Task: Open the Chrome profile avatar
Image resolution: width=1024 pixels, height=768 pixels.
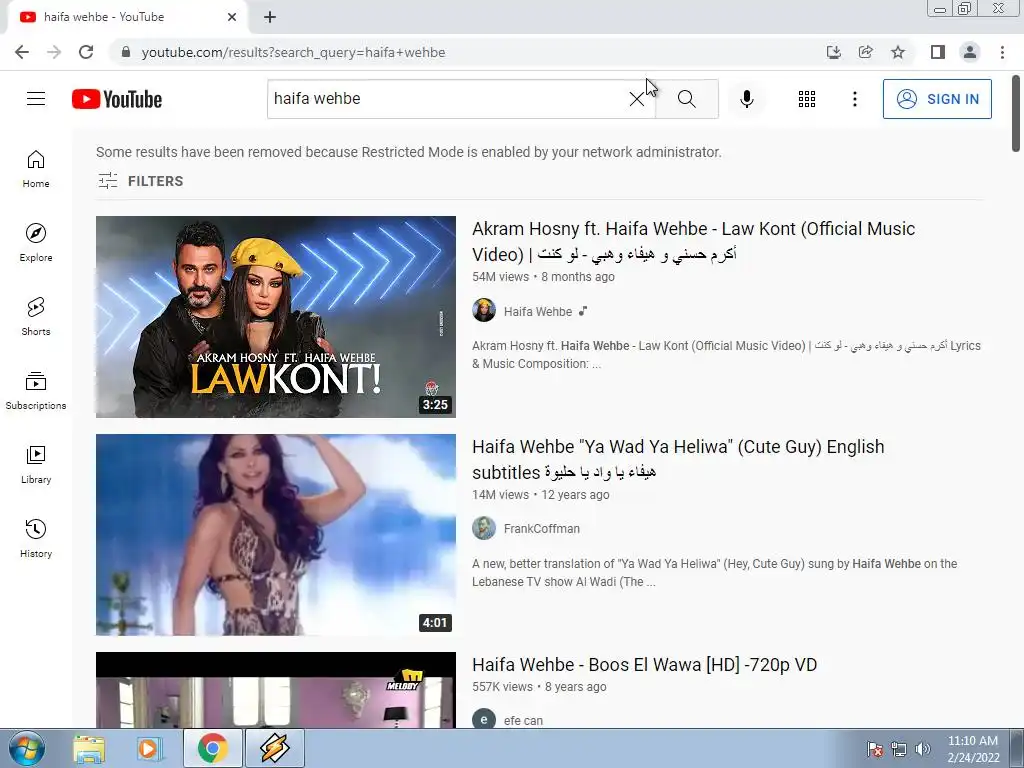Action: pos(970,52)
